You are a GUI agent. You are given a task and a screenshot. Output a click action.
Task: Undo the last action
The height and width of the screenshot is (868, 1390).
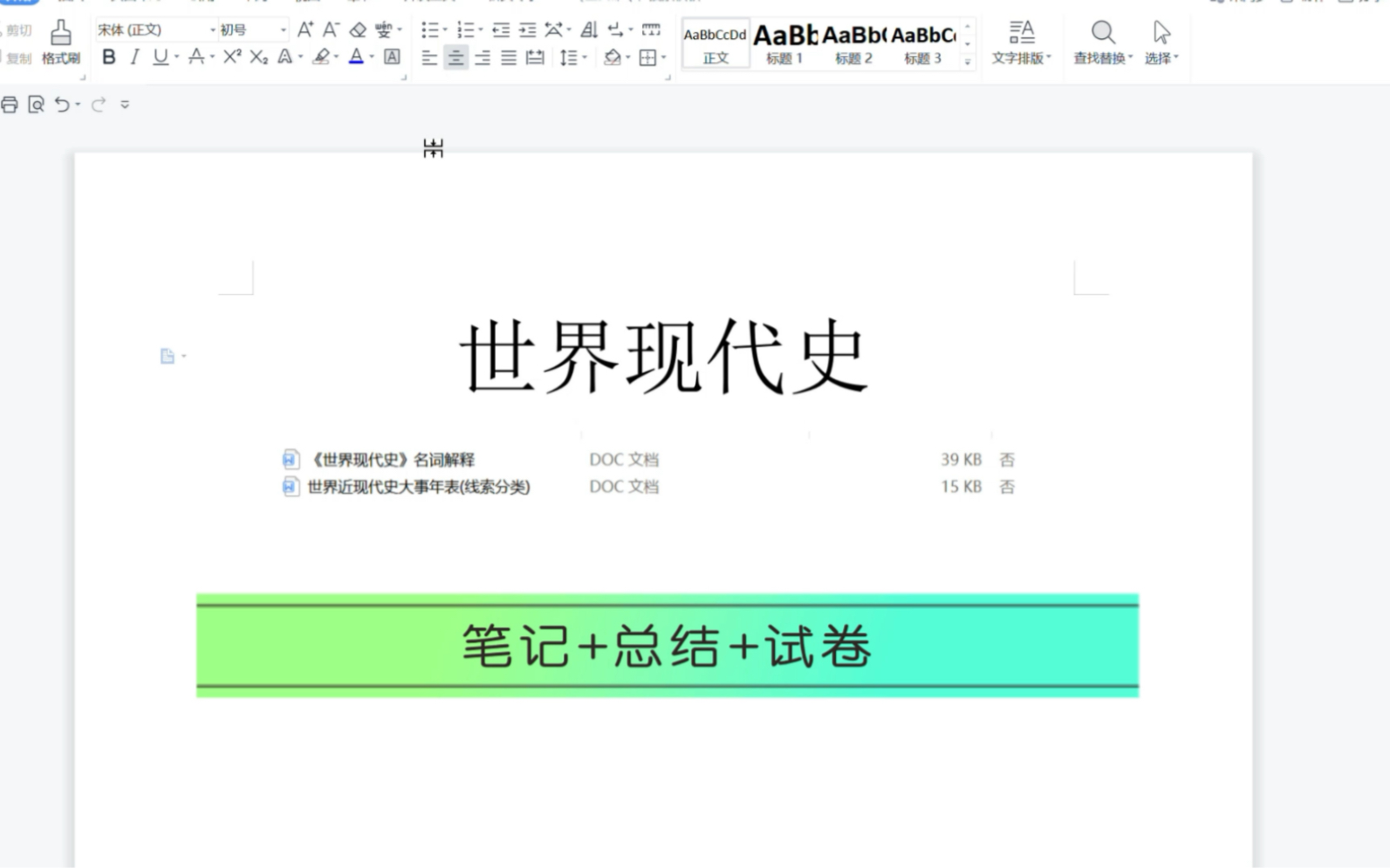[61, 105]
